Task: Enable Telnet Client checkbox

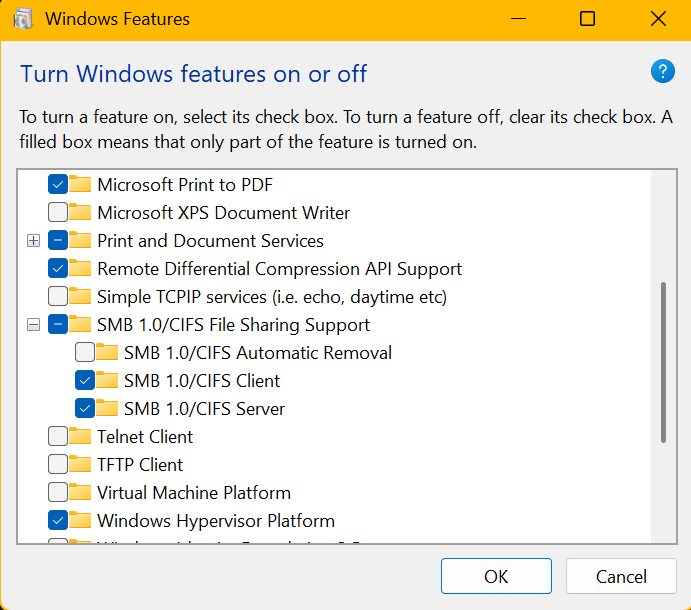Action: [x=58, y=436]
